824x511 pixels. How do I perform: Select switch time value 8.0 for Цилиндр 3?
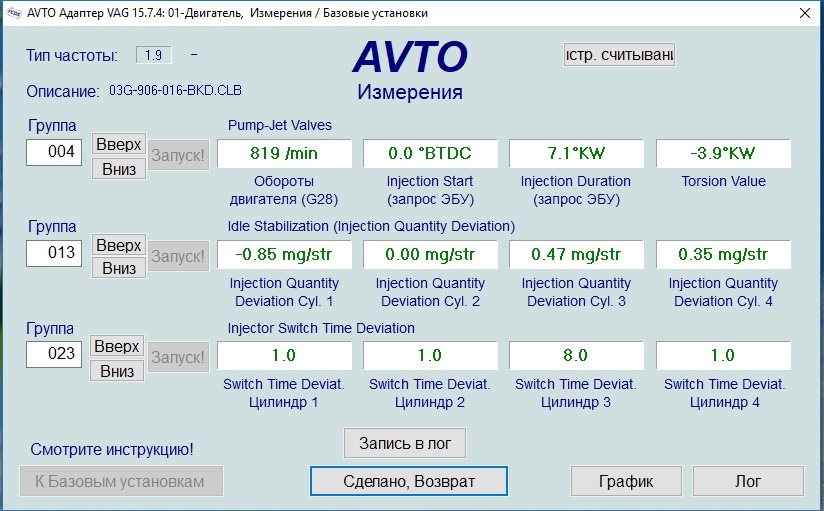(x=576, y=355)
